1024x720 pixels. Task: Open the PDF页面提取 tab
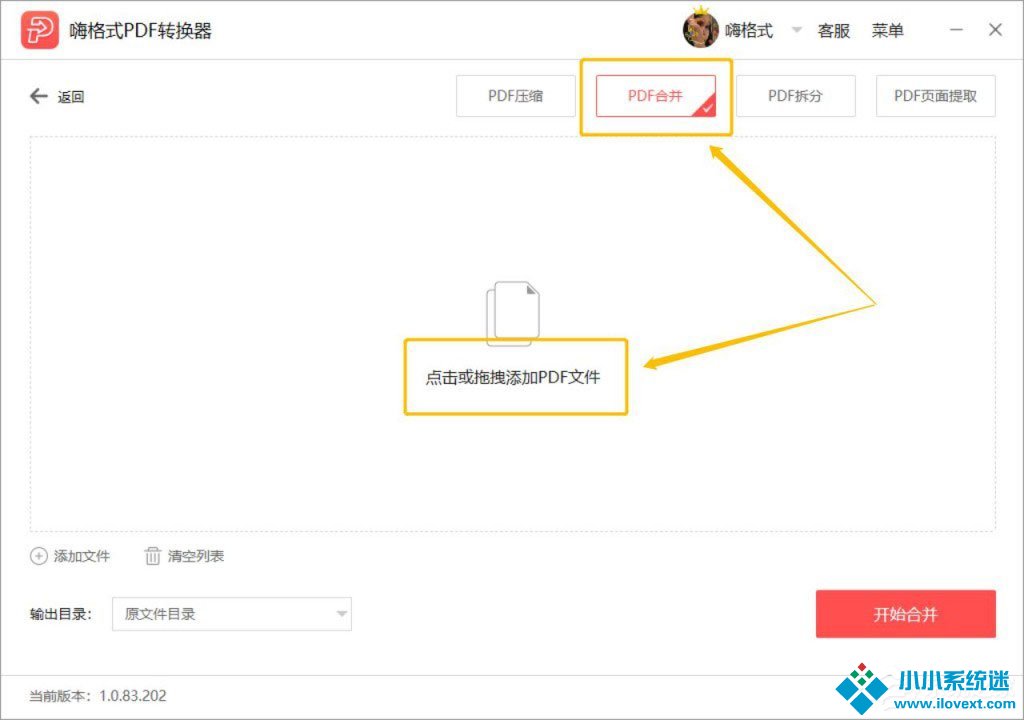point(935,96)
